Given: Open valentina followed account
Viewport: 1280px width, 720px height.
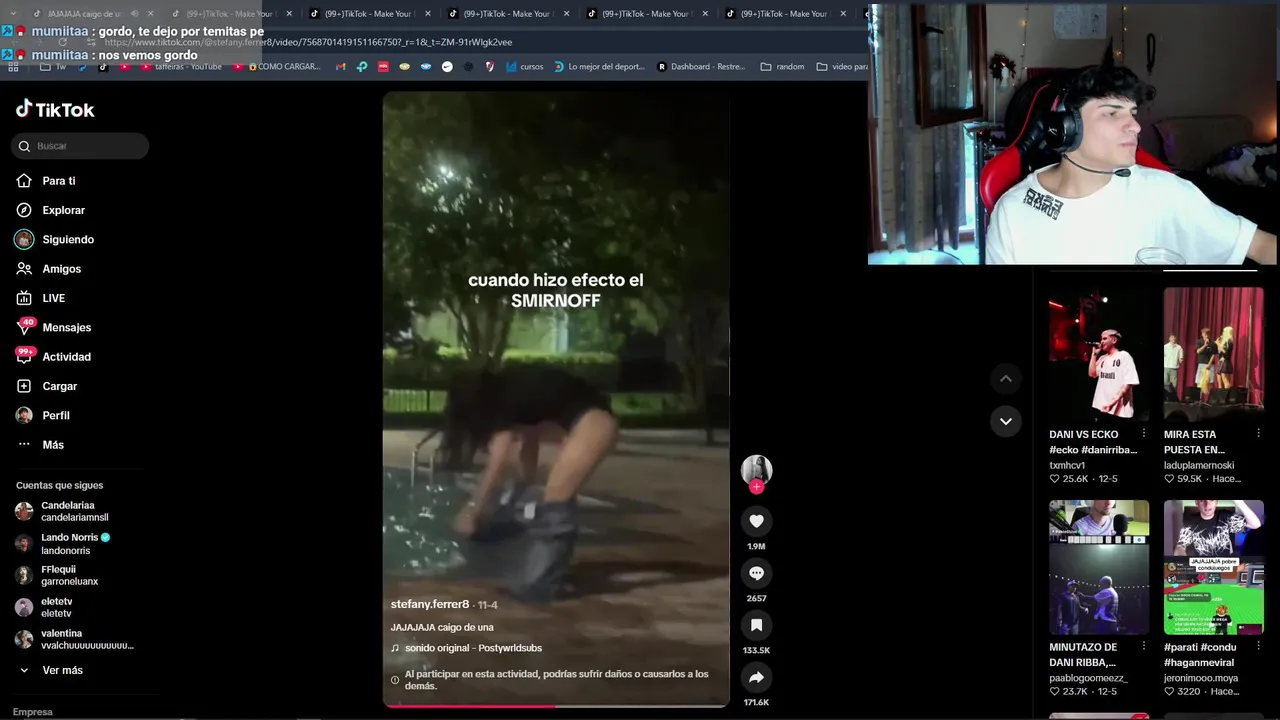Looking at the screenshot, I should pyautogui.click(x=73, y=639).
